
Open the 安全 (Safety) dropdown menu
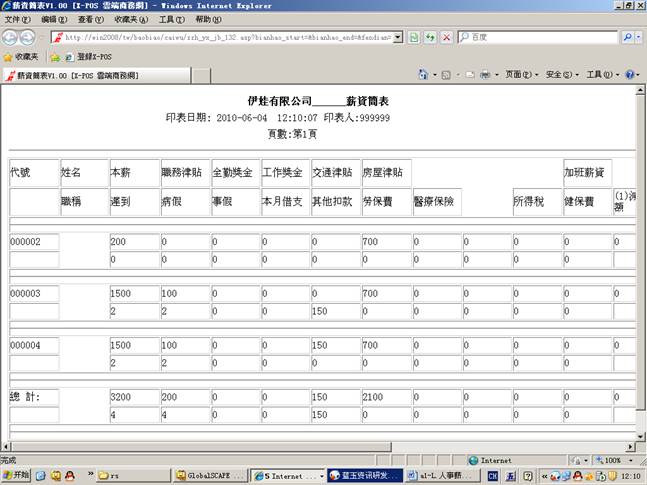560,75
